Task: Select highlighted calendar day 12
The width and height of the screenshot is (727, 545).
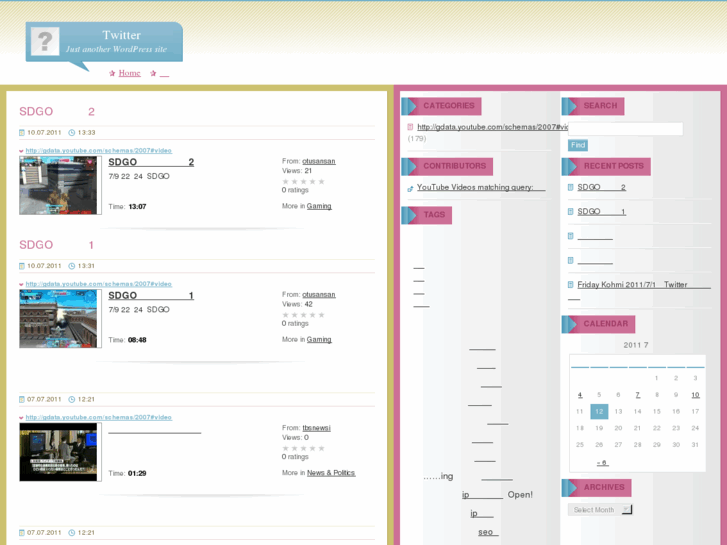Action: pos(599,411)
